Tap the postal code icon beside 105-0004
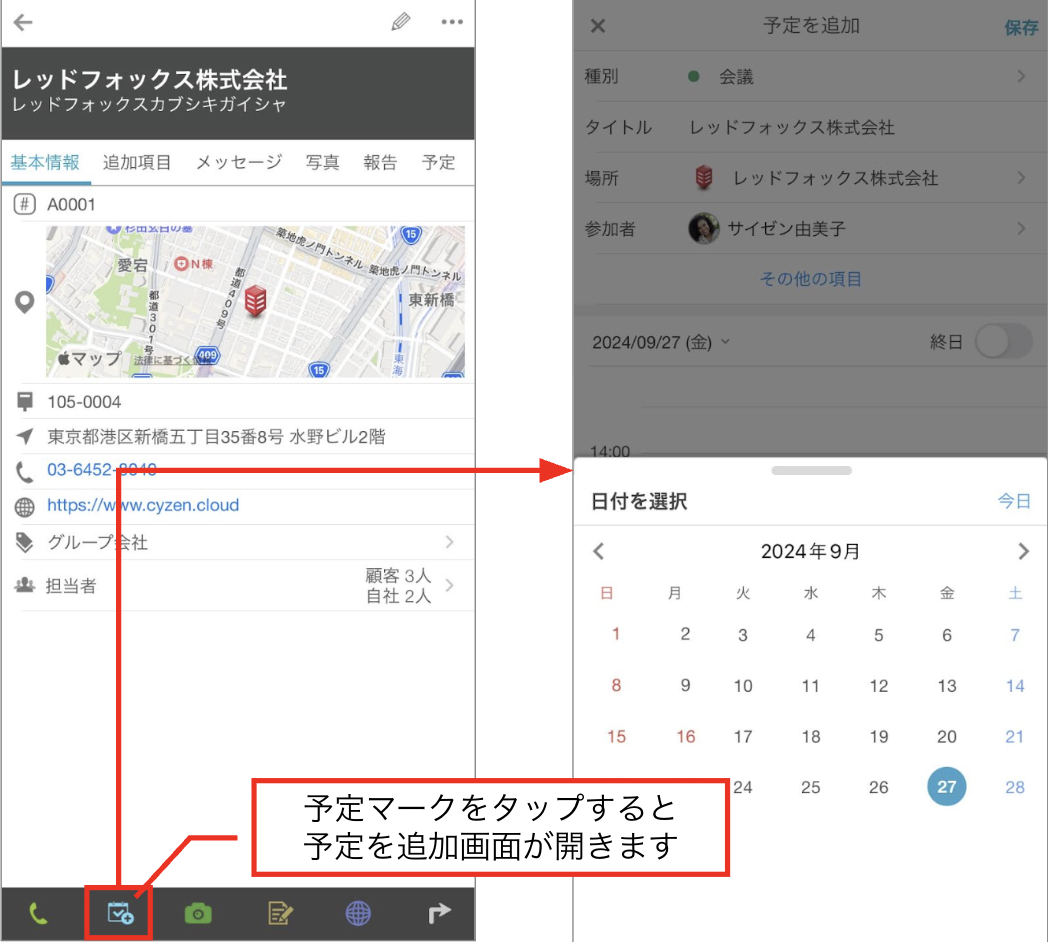1048x942 pixels. point(25,402)
